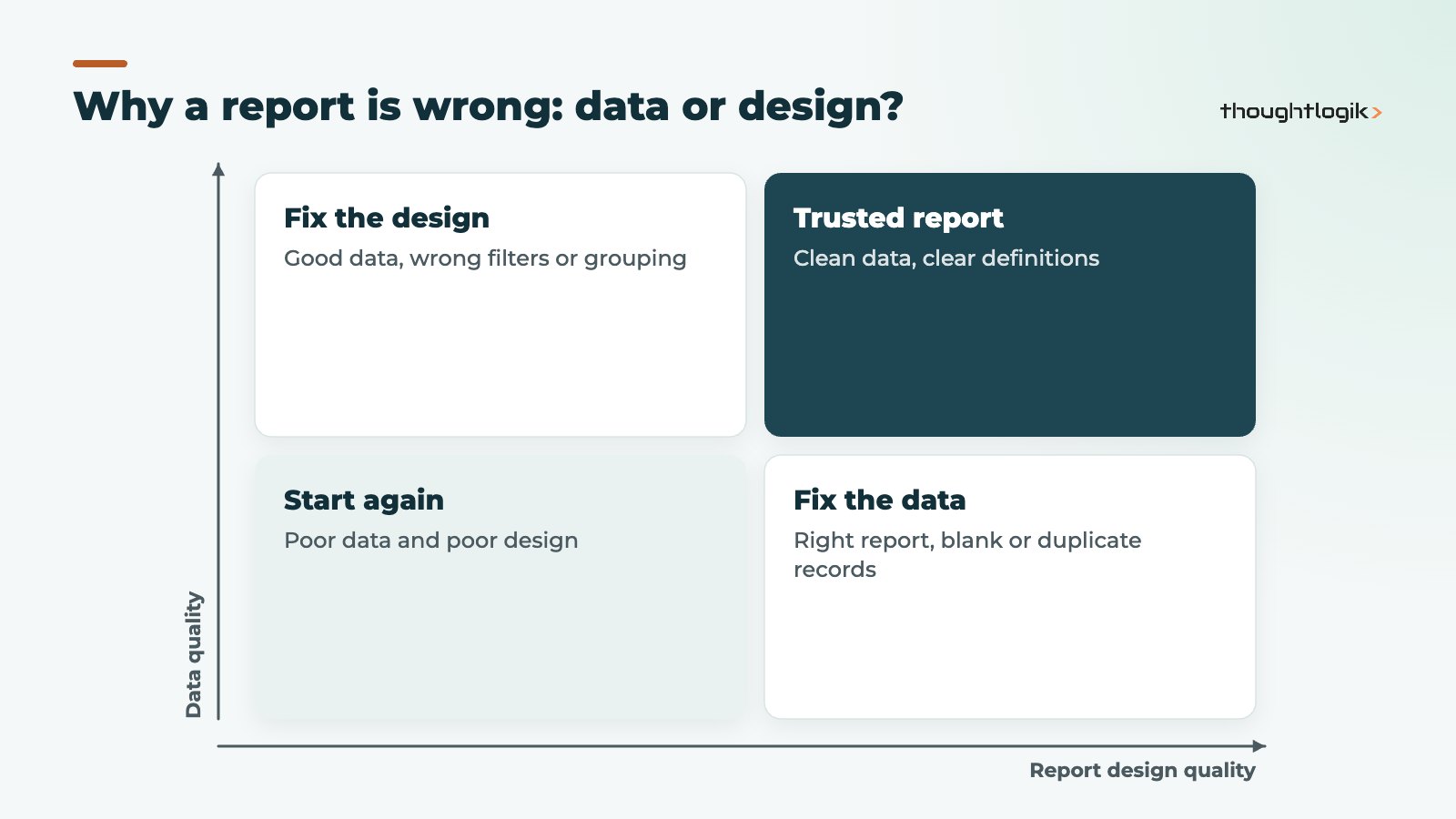The image size is (1456, 819).
Task: Select the 'Start again' heading
Action: 364,500
